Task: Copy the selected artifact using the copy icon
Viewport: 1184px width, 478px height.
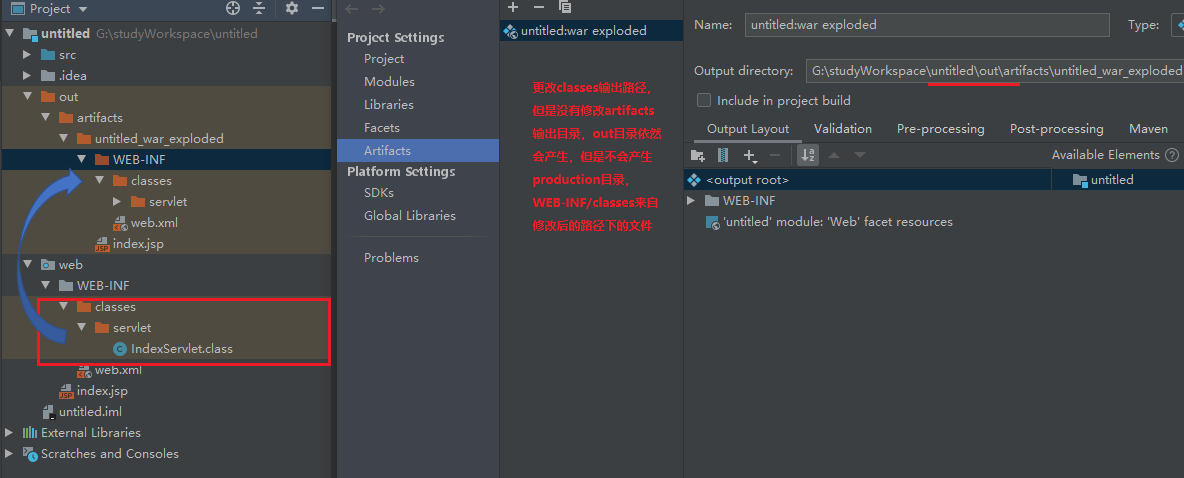Action: click(565, 7)
